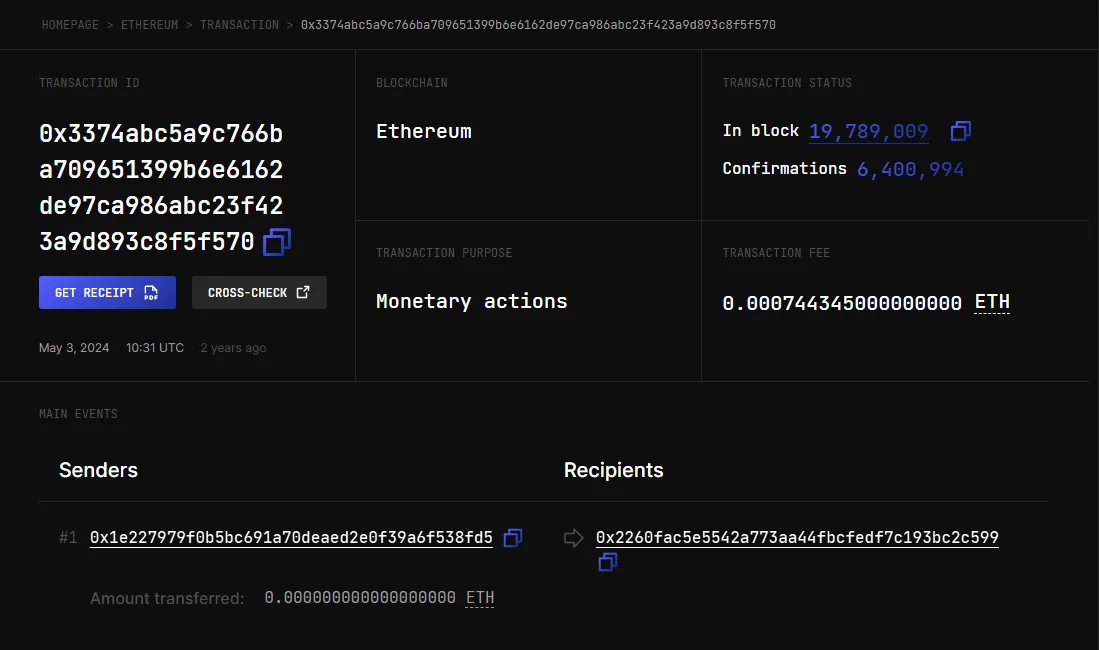This screenshot has width=1099, height=650.
Task: Open recipient address 0x2260fac5e554… link
Action: click(797, 538)
